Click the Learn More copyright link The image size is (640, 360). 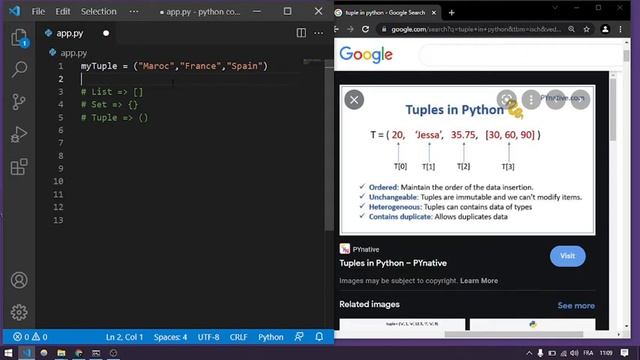(479, 281)
